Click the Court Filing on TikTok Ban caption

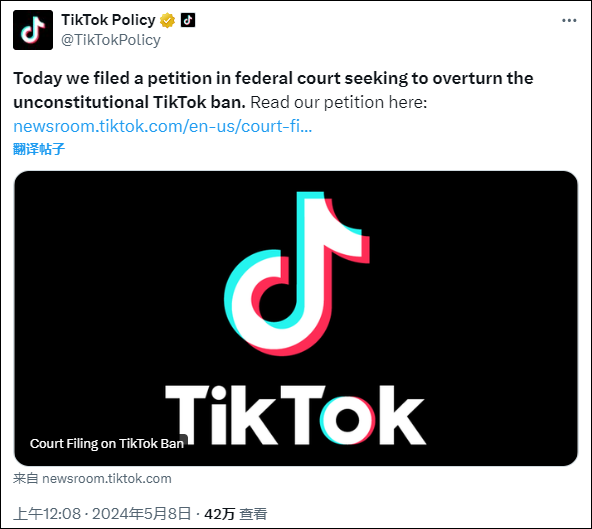(107, 443)
